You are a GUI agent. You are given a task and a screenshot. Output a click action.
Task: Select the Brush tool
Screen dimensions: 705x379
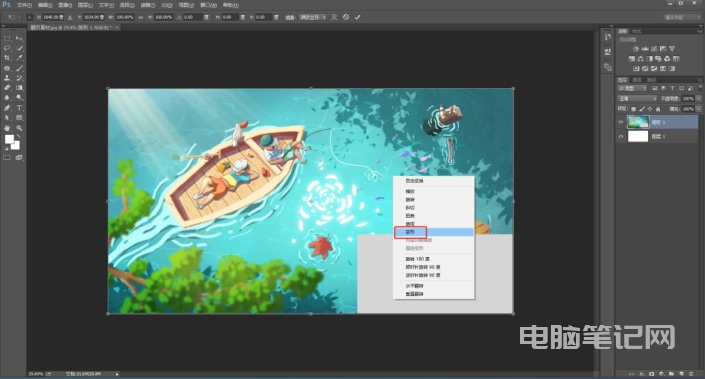click(x=19, y=68)
